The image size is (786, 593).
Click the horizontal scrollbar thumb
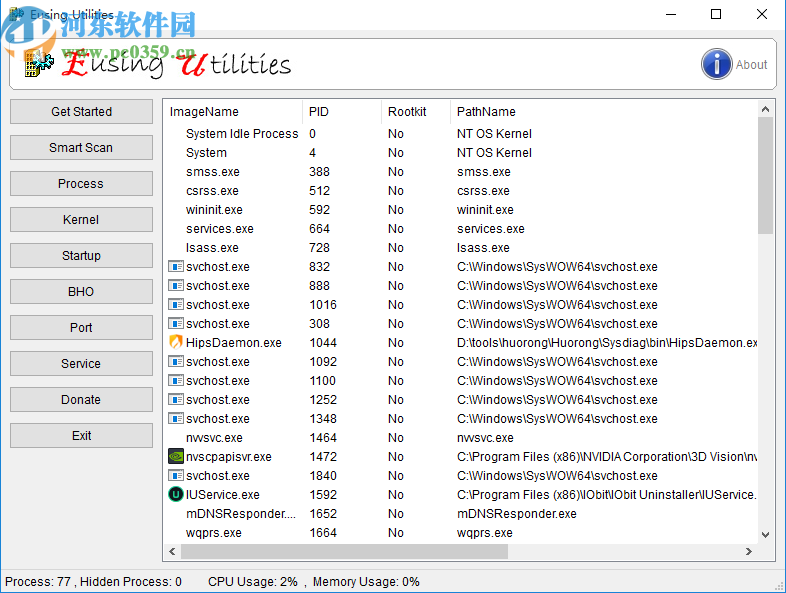344,551
